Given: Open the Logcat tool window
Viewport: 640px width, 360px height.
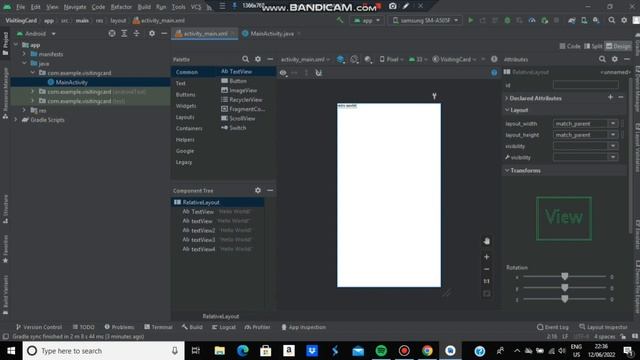Looking at the screenshot, I should pos(224,327).
